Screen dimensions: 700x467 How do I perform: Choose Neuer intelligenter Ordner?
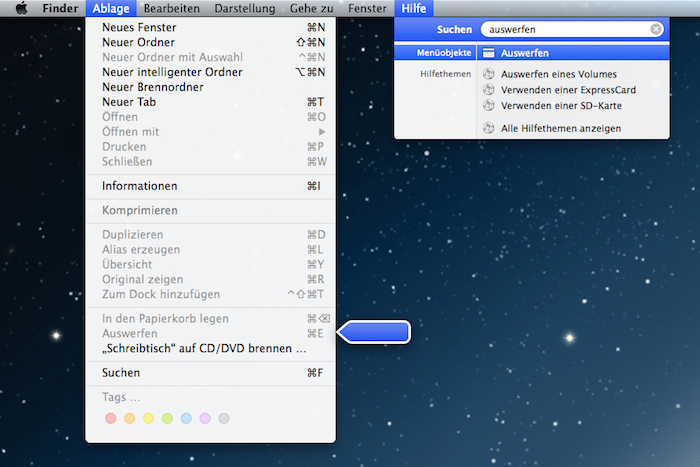click(210, 72)
